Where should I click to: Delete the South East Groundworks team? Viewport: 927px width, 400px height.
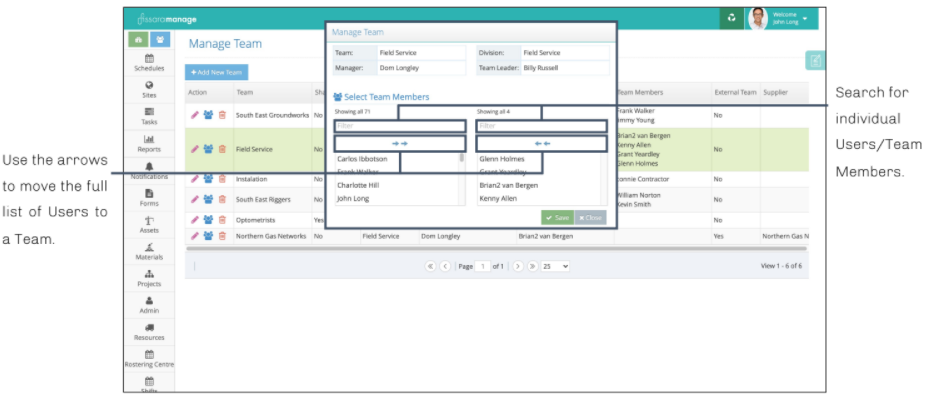pos(222,115)
